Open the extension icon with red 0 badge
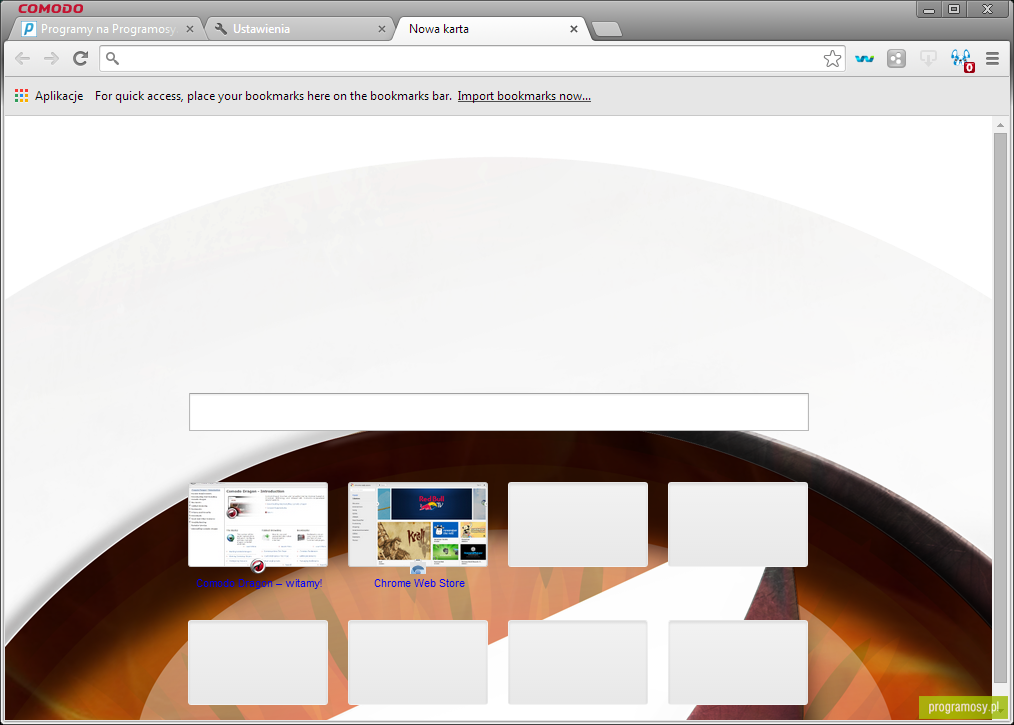 point(962,60)
